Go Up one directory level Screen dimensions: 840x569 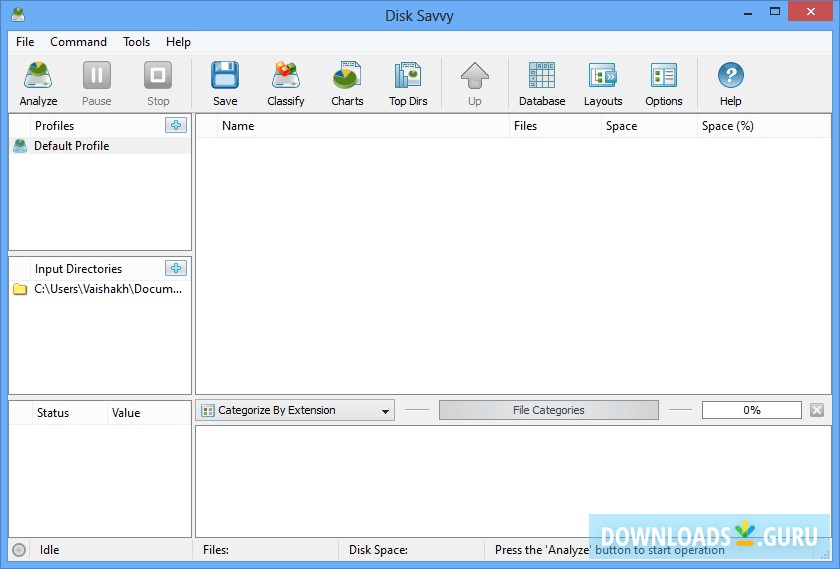pyautogui.click(x=475, y=84)
